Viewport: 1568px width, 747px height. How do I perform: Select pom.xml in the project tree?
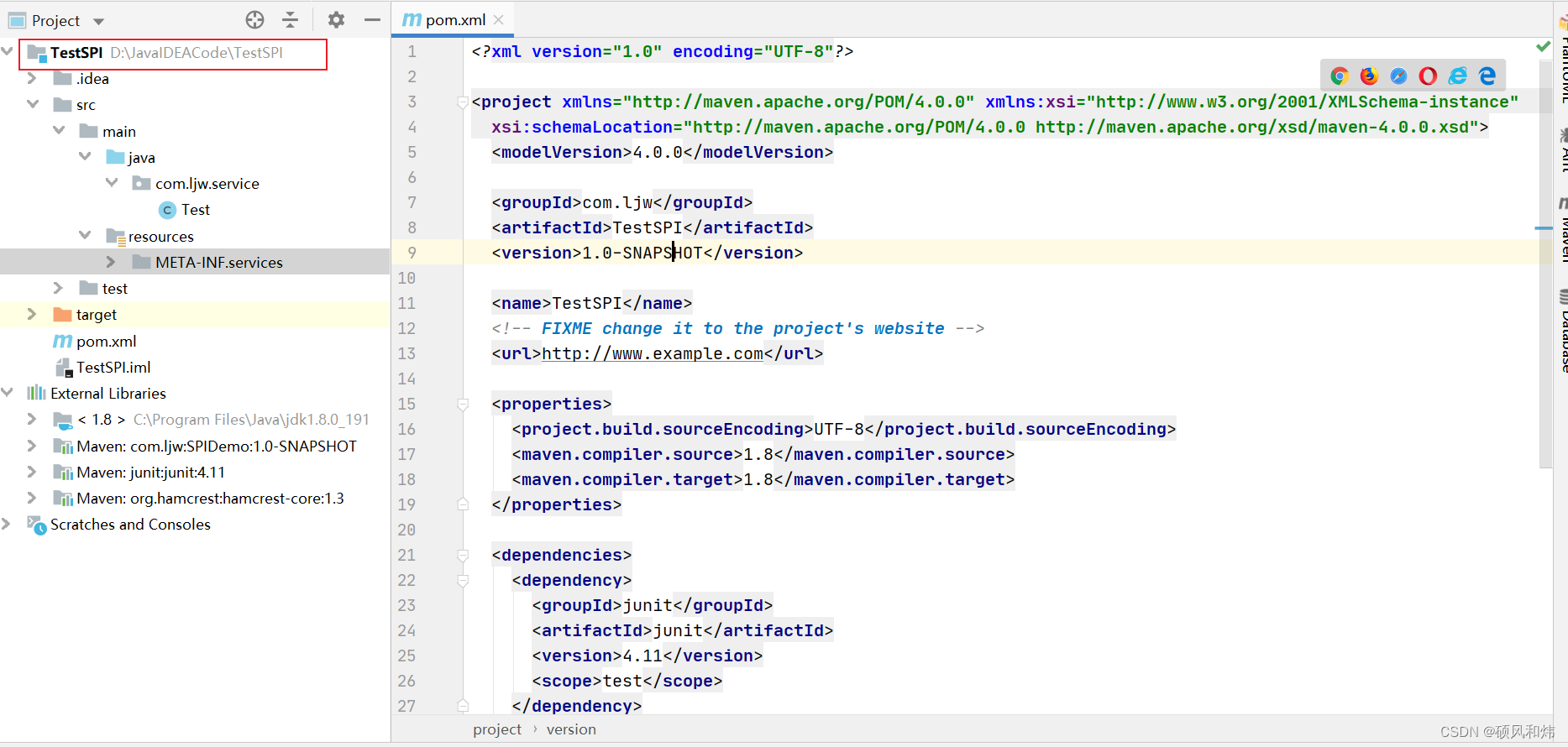106,342
